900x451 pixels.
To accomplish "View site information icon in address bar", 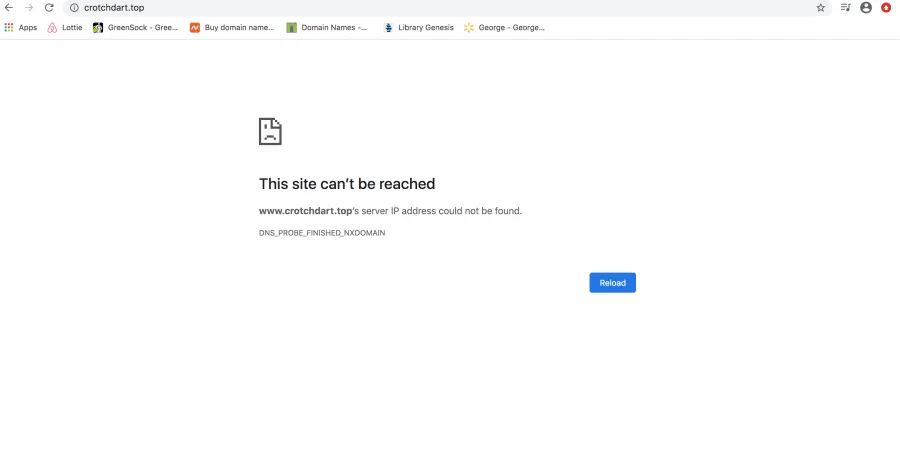I will (x=74, y=7).
